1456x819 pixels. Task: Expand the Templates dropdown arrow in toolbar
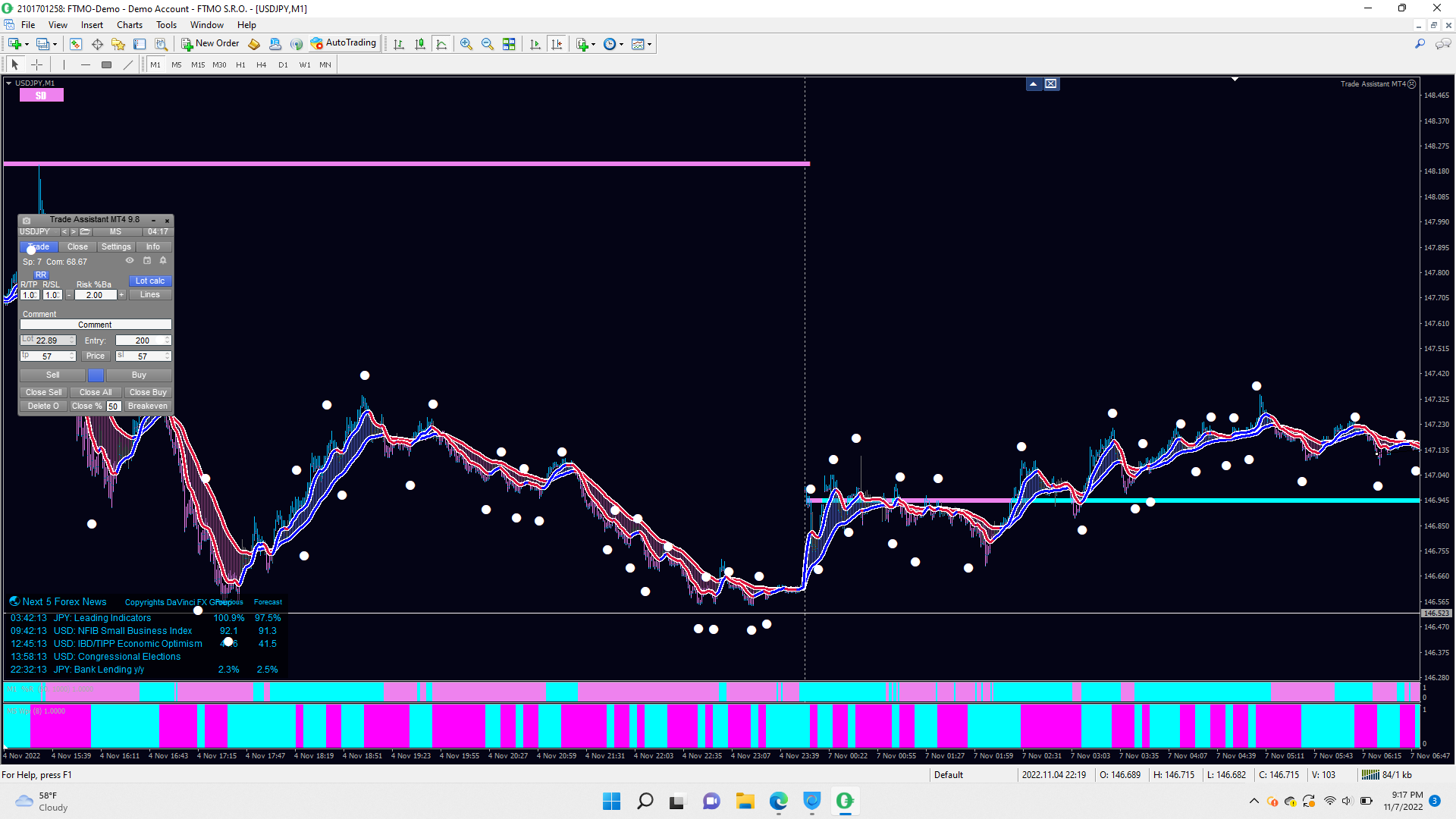pos(650,45)
